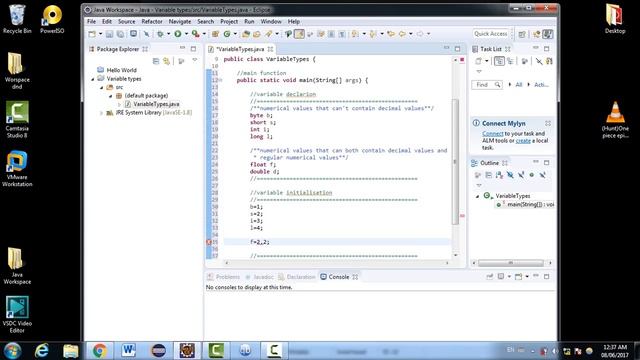Toggle Sort in Outline view
640x360 pixels.
(x=499, y=175)
